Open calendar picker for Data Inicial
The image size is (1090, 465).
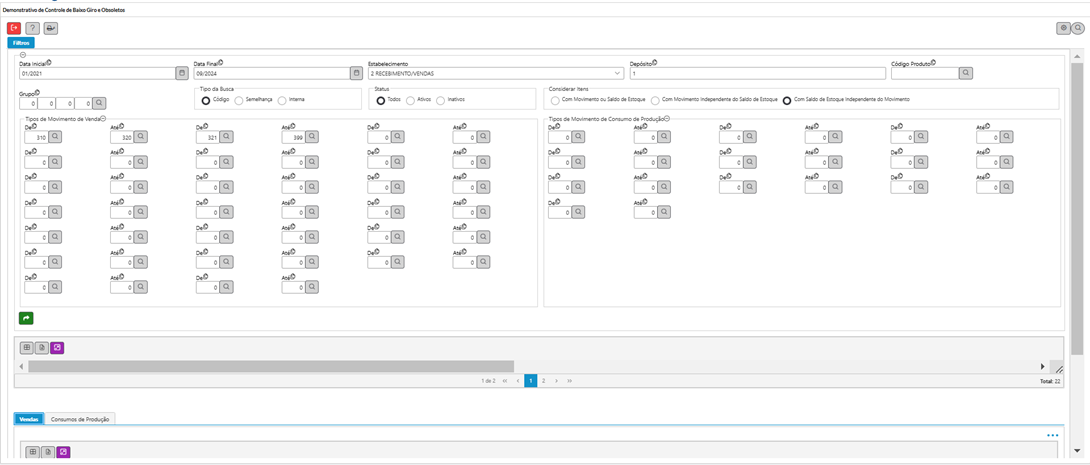pos(181,73)
